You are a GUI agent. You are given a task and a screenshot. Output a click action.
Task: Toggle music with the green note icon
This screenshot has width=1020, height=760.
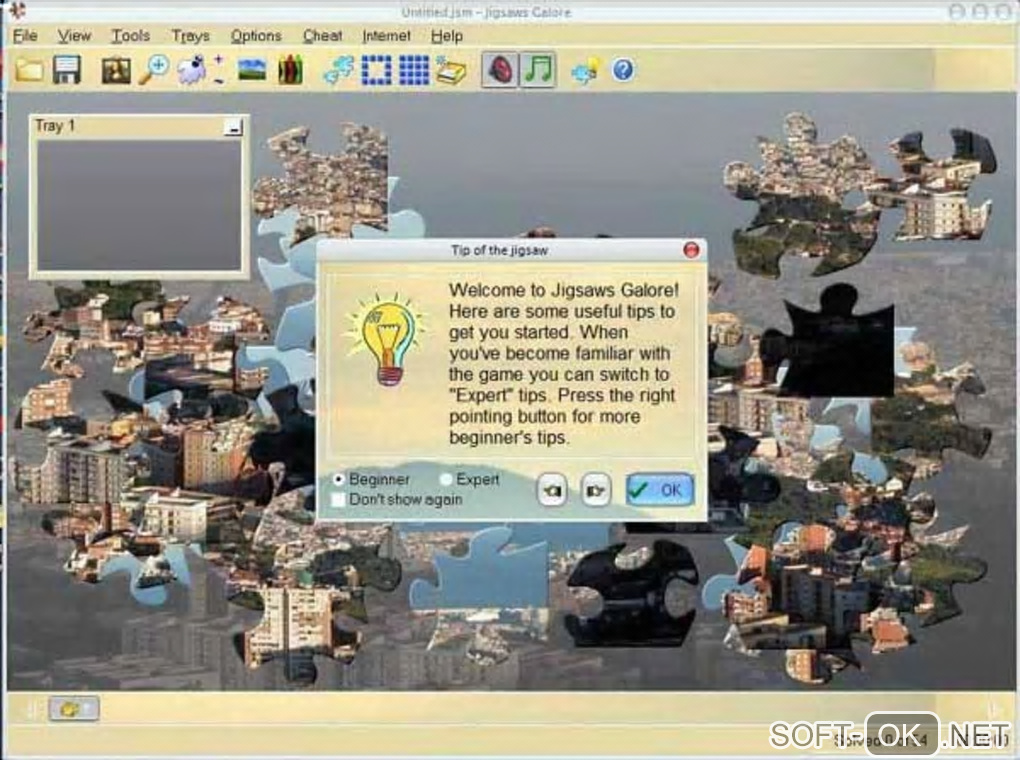(x=538, y=70)
